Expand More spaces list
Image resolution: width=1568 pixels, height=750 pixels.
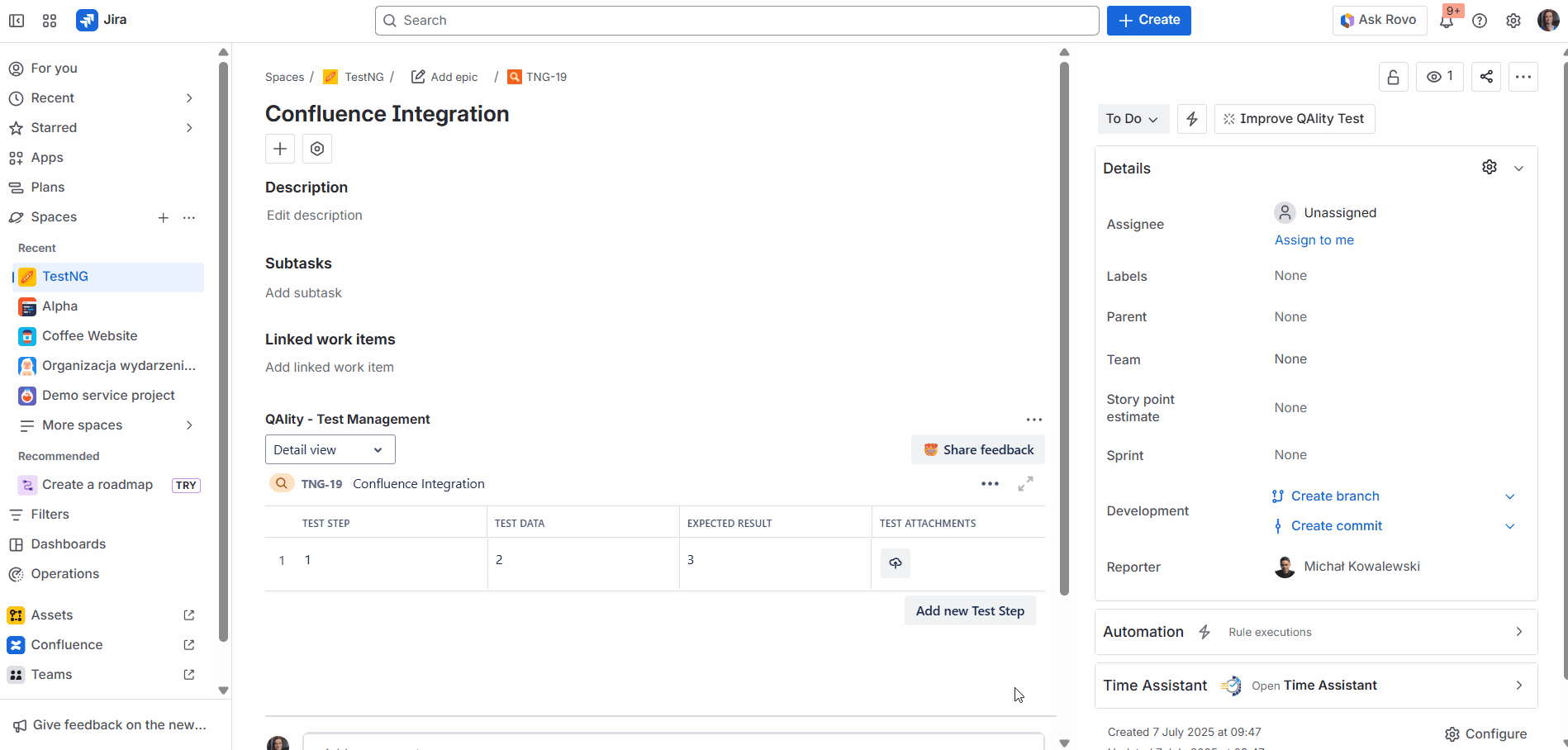(x=189, y=425)
